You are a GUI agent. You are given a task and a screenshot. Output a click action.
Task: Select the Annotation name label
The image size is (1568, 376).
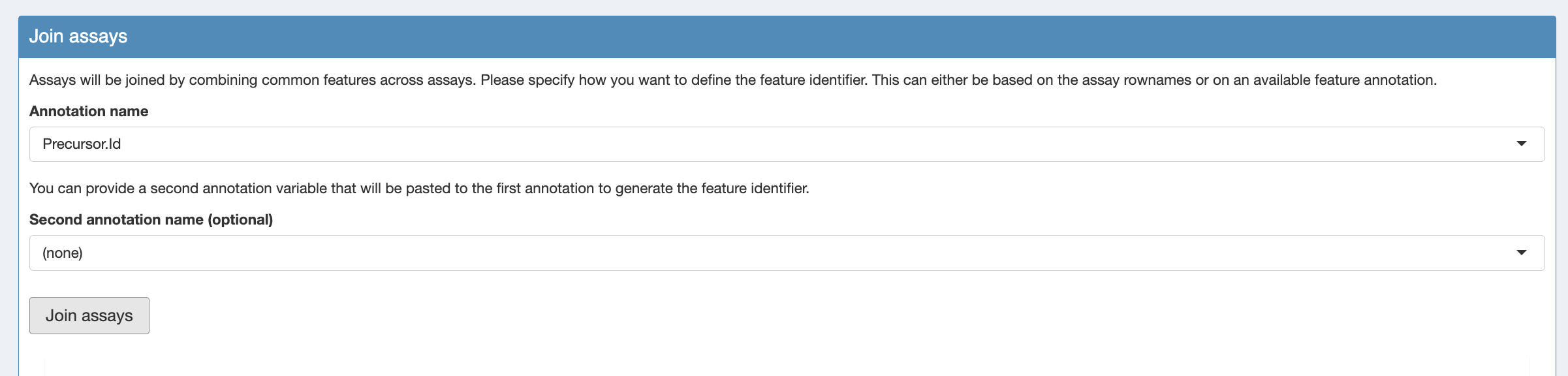point(89,111)
